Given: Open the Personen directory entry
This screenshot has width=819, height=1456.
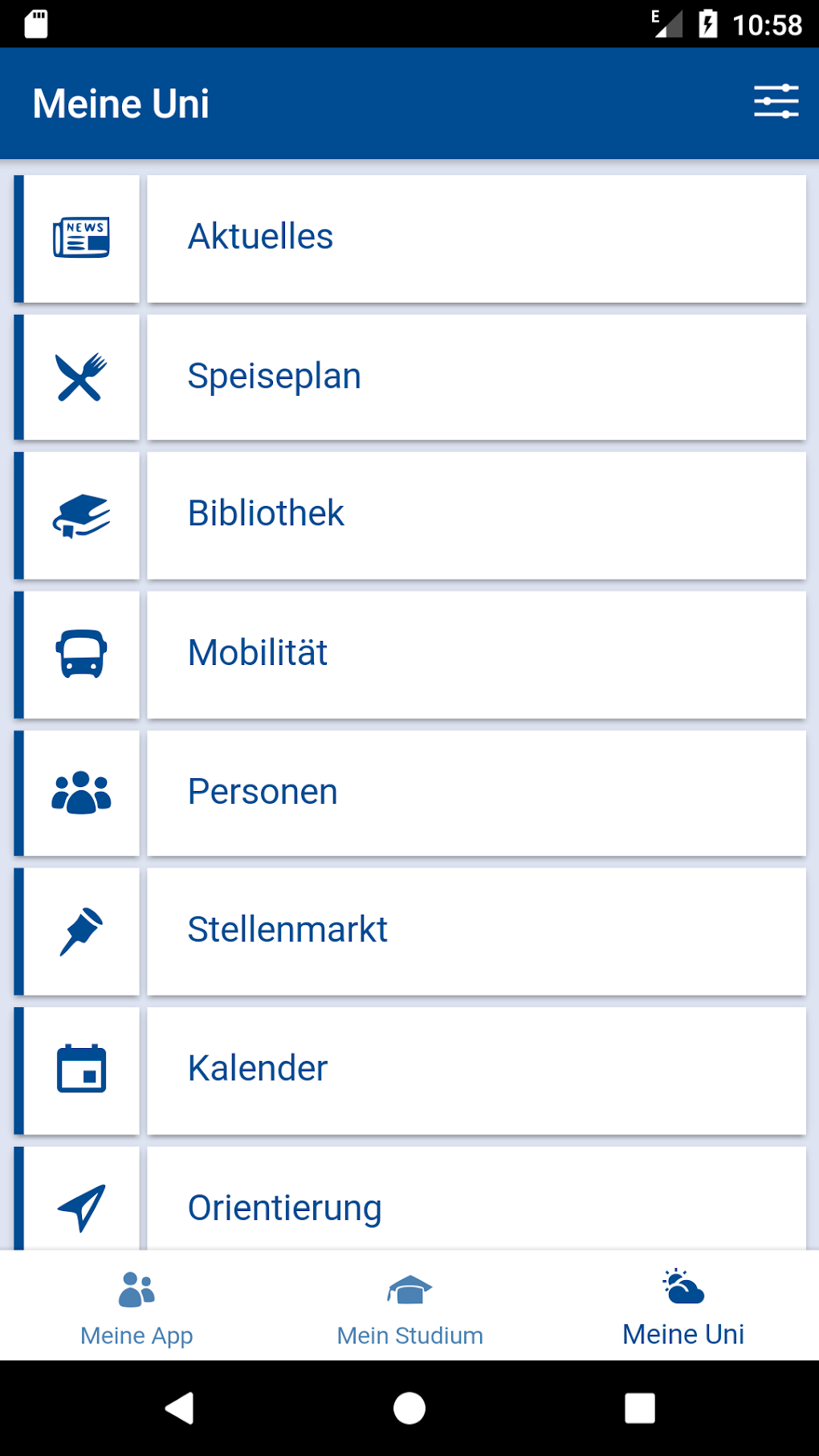Looking at the screenshot, I should point(476,793).
